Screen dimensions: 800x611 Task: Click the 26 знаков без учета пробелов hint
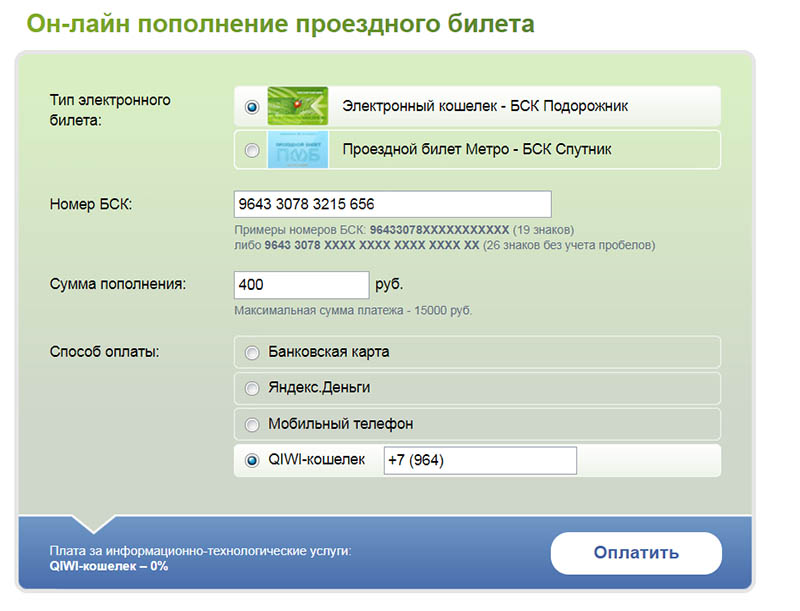pos(569,245)
